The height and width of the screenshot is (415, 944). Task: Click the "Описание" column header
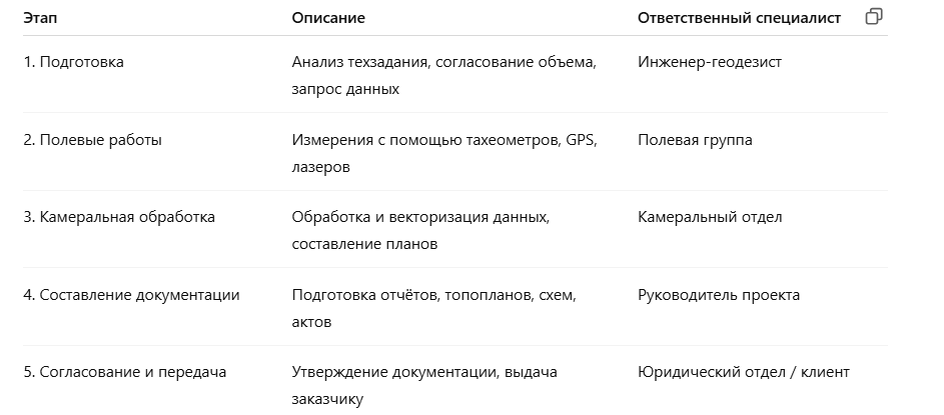[x=328, y=18]
